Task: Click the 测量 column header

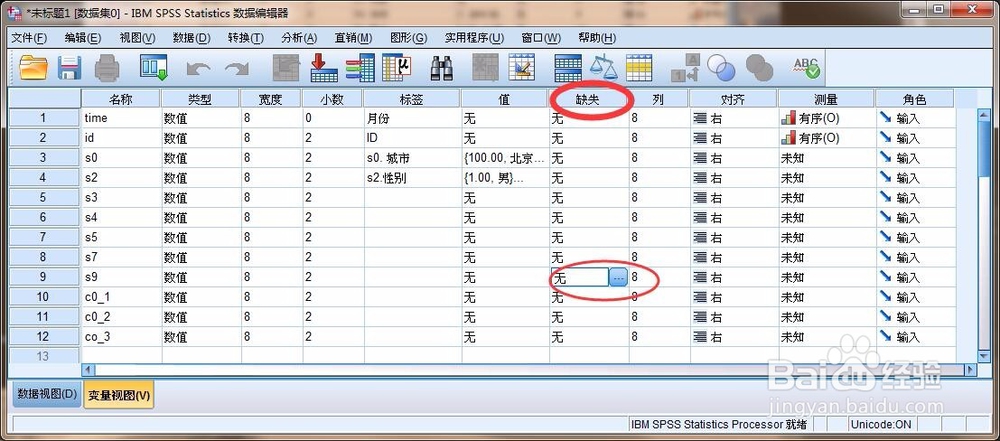Action: [827, 99]
